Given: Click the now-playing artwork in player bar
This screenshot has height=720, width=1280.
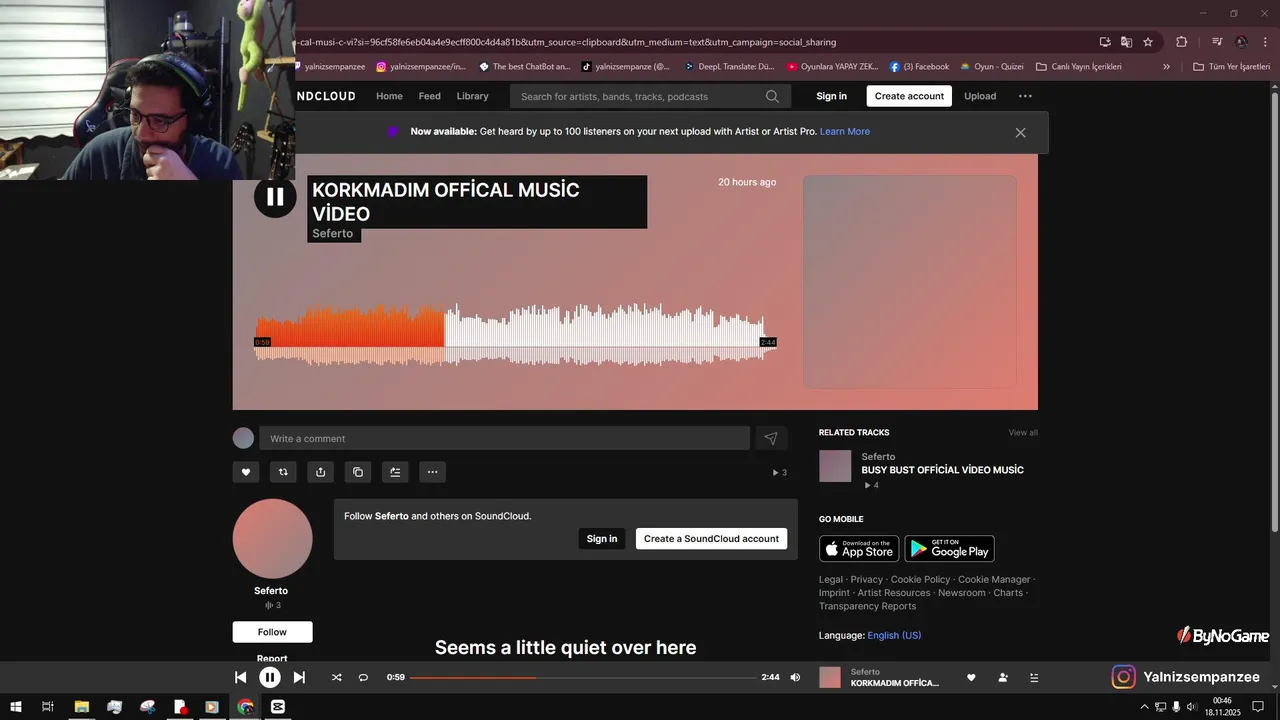Looking at the screenshot, I should pos(830,677).
